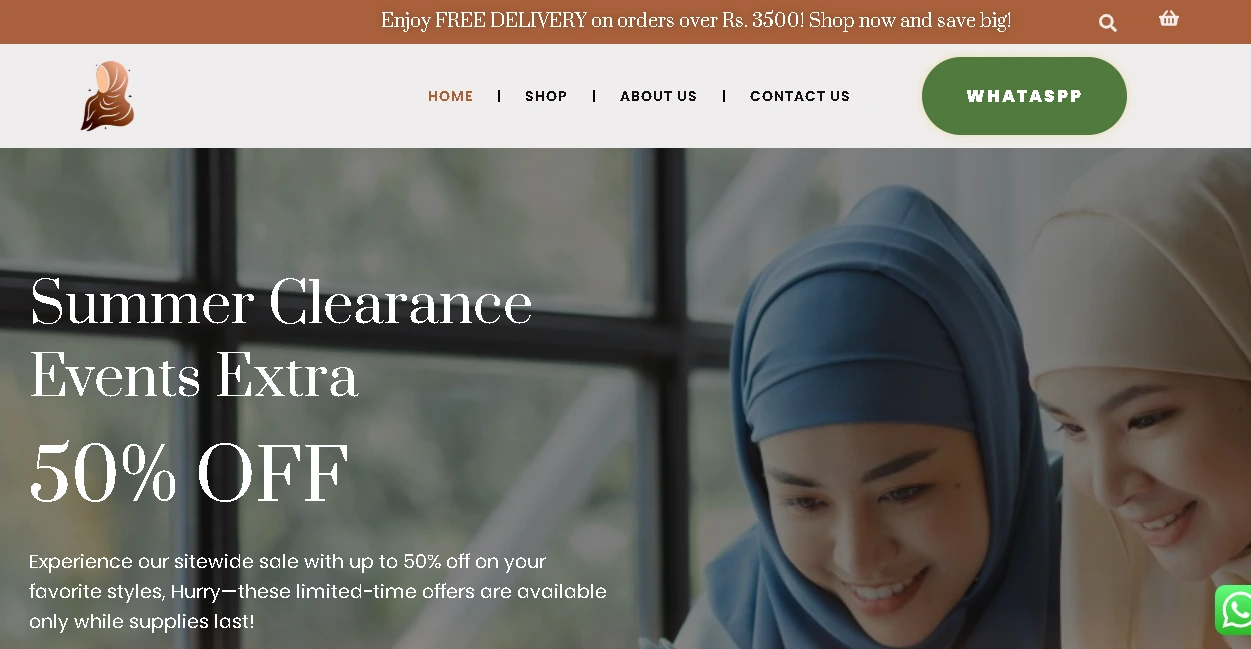Go to the HOME menu item
This screenshot has width=1251, height=649.
(x=451, y=96)
